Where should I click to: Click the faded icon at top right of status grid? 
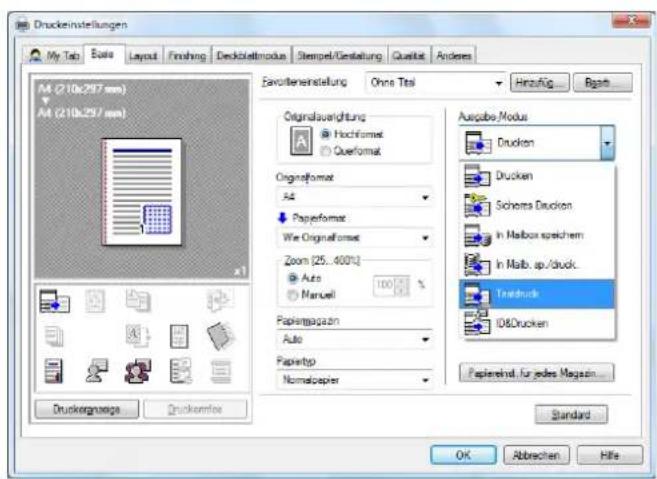[220, 300]
